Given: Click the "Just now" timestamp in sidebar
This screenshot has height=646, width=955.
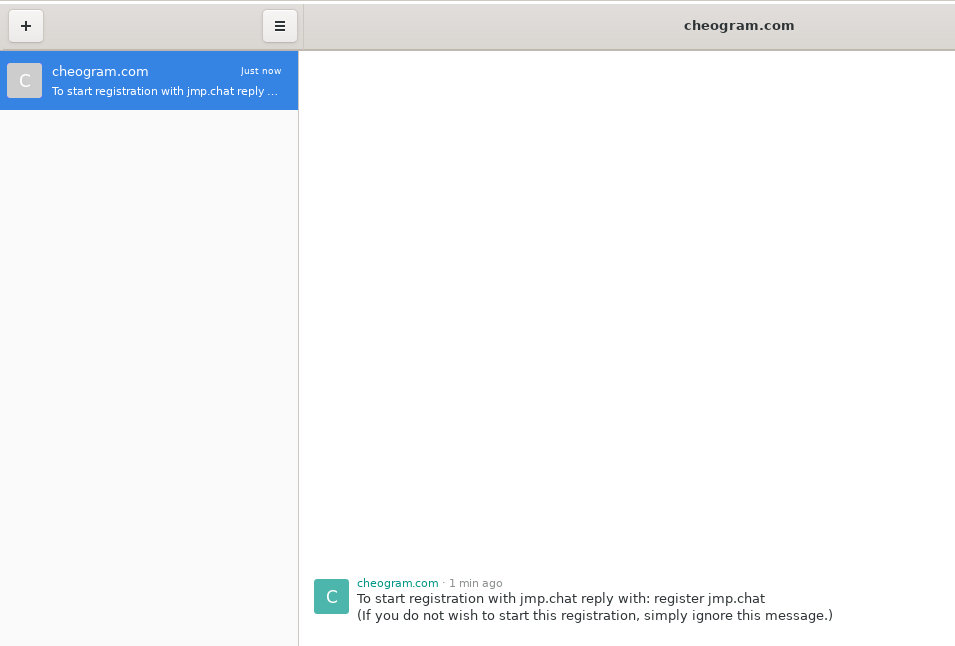Looking at the screenshot, I should click(x=261, y=71).
